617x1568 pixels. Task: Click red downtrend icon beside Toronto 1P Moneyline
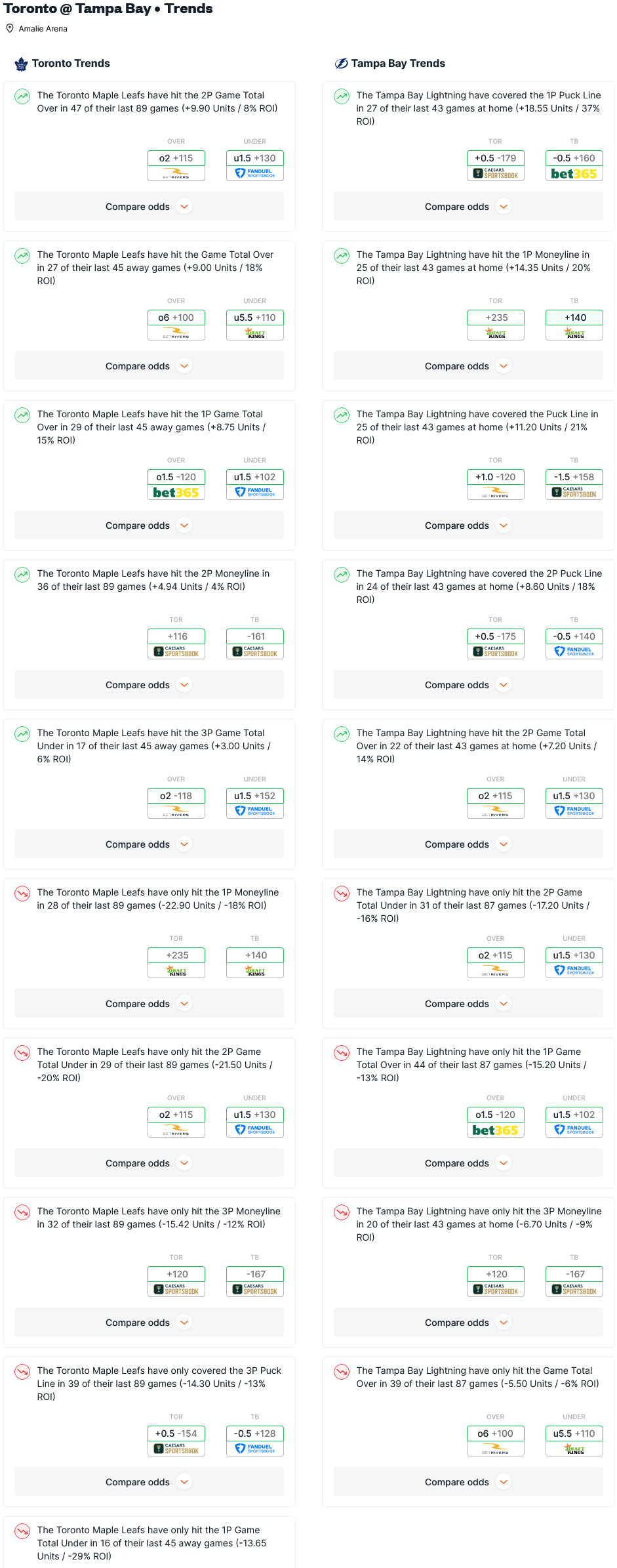point(22,894)
